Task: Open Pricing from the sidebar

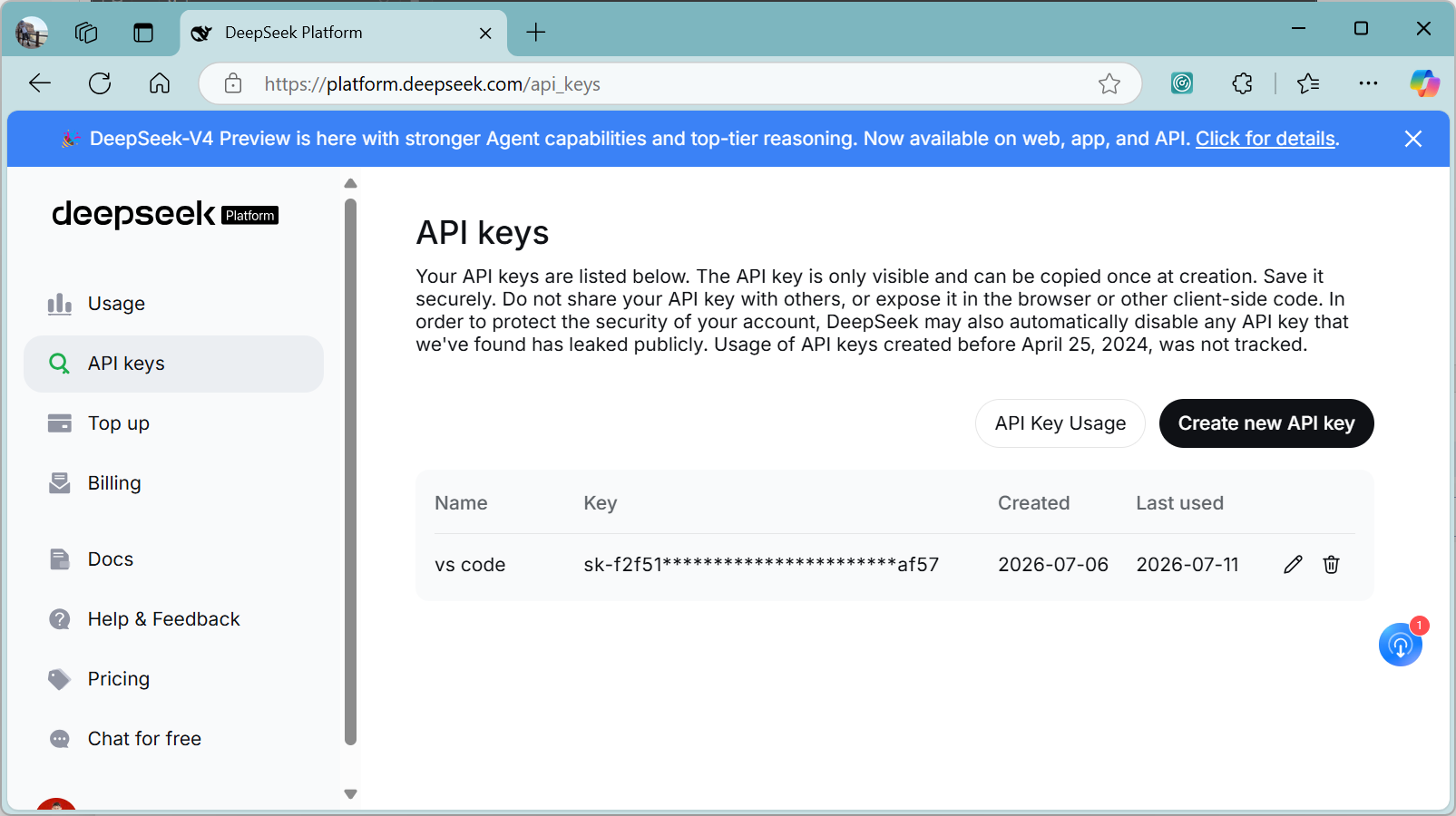Action: (x=173, y=679)
